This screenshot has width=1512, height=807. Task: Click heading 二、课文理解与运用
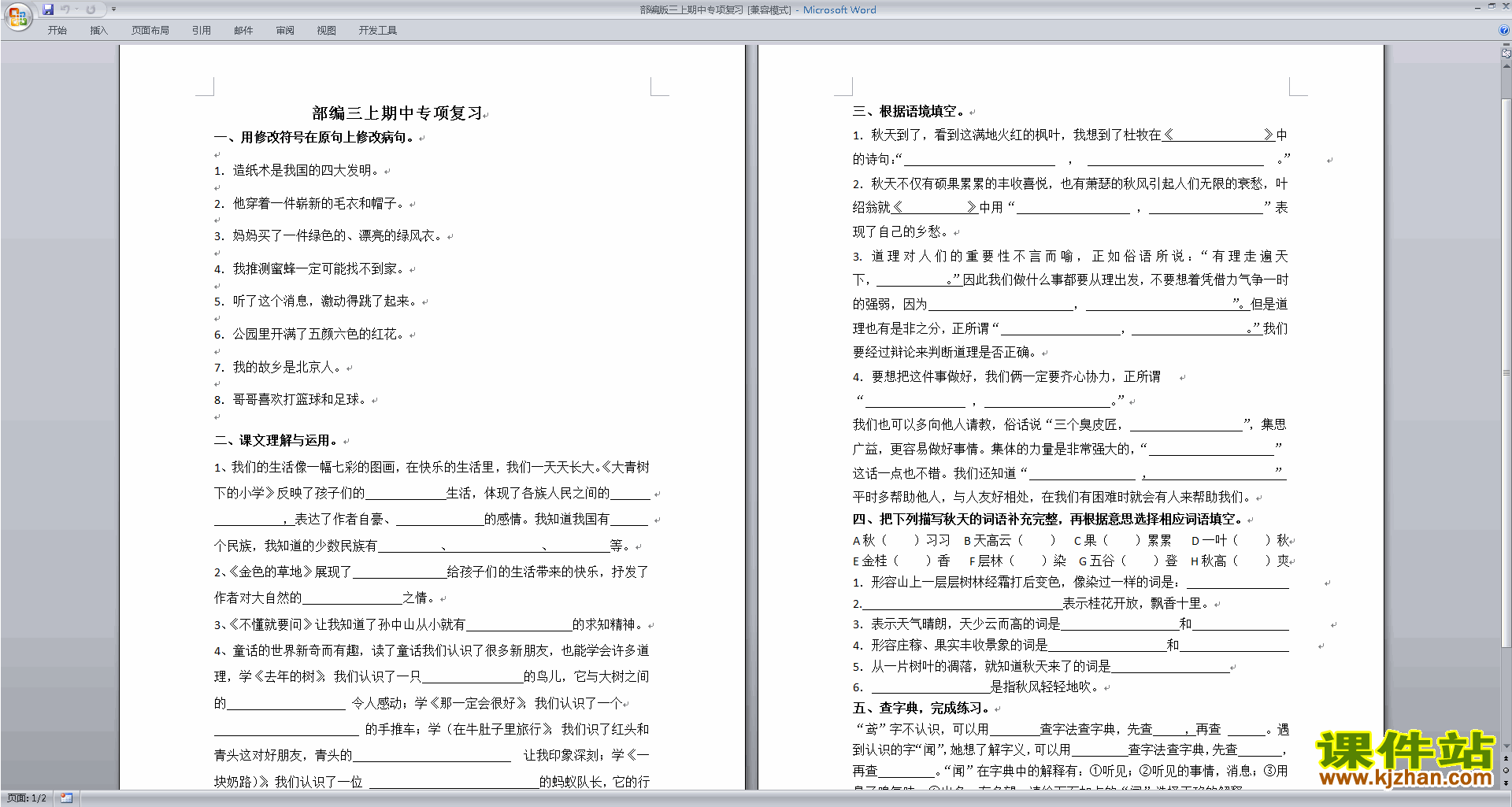tap(277, 440)
